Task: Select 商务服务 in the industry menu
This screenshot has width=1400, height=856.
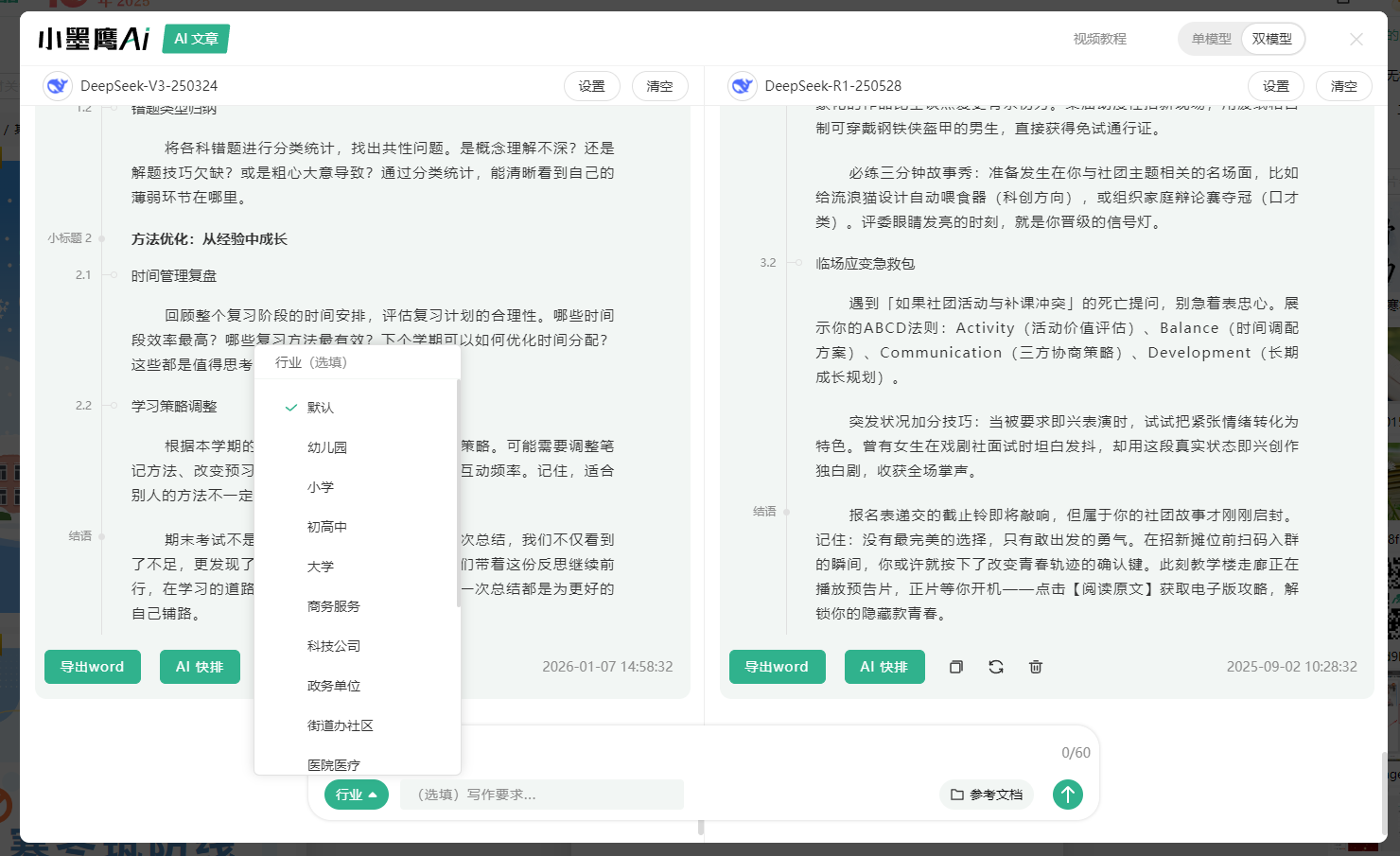Action: coord(334,606)
